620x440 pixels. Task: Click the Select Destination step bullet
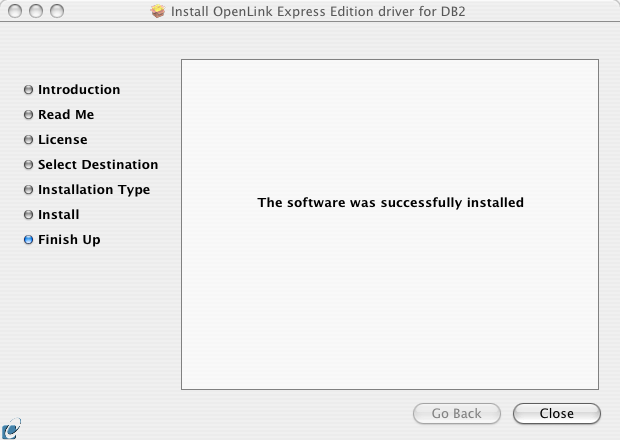click(x=28, y=164)
